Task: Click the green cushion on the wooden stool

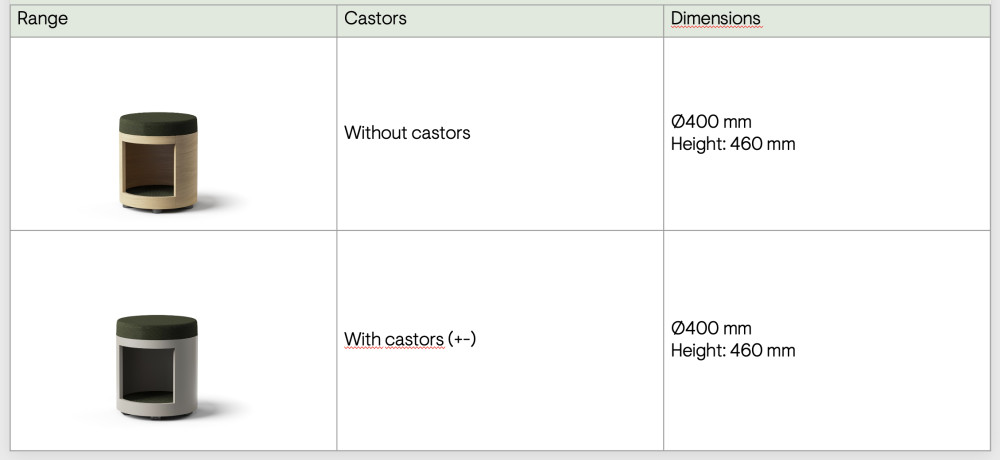Action: [158, 122]
